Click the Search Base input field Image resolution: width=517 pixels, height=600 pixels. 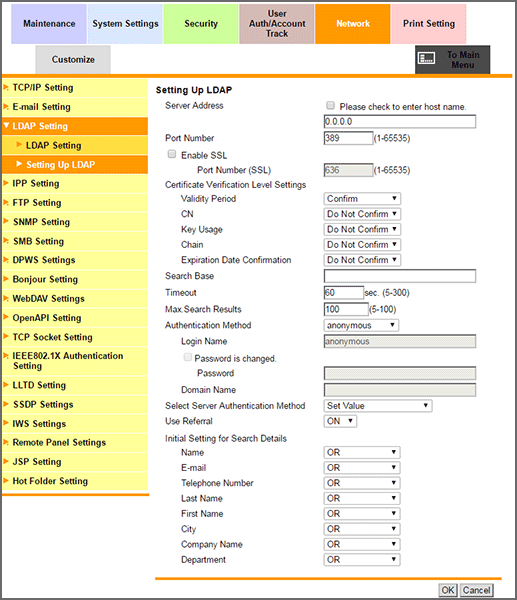click(400, 276)
